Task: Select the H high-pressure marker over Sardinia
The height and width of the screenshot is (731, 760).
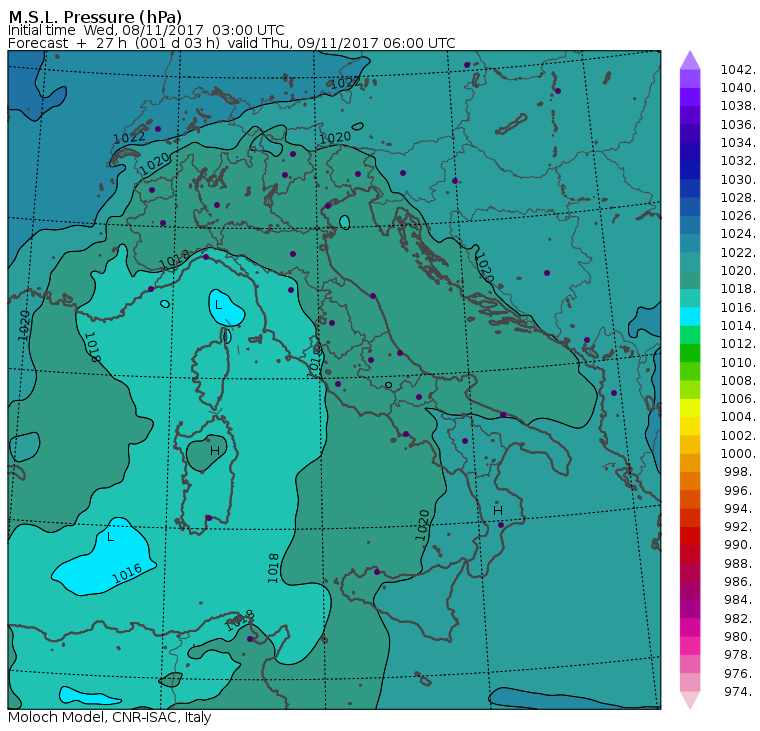Action: pyautogui.click(x=215, y=451)
